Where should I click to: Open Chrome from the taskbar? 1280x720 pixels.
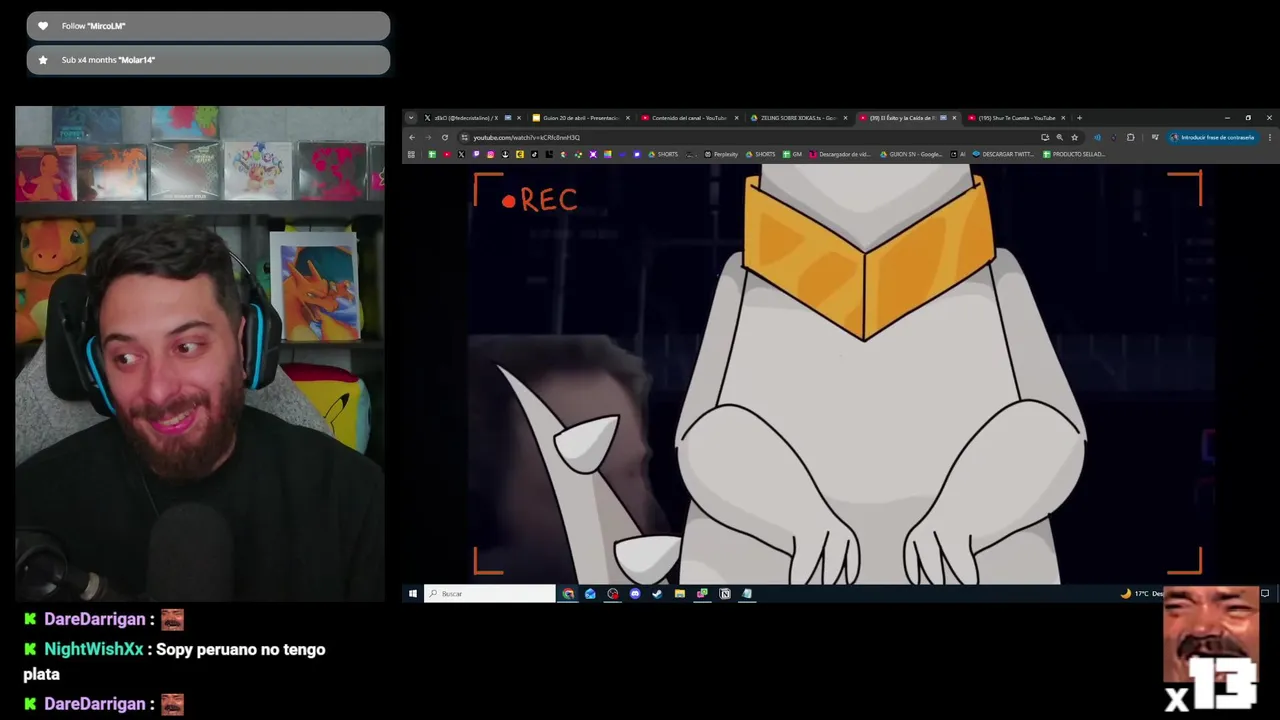(x=568, y=594)
